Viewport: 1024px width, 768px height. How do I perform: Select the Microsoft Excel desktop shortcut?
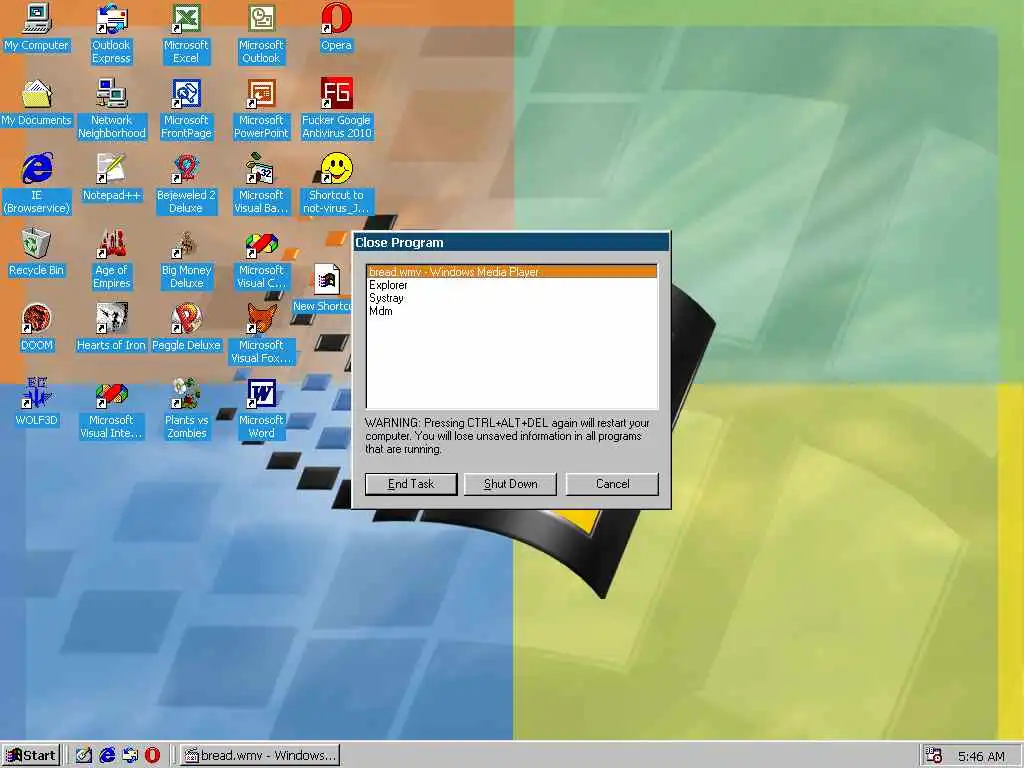186,34
